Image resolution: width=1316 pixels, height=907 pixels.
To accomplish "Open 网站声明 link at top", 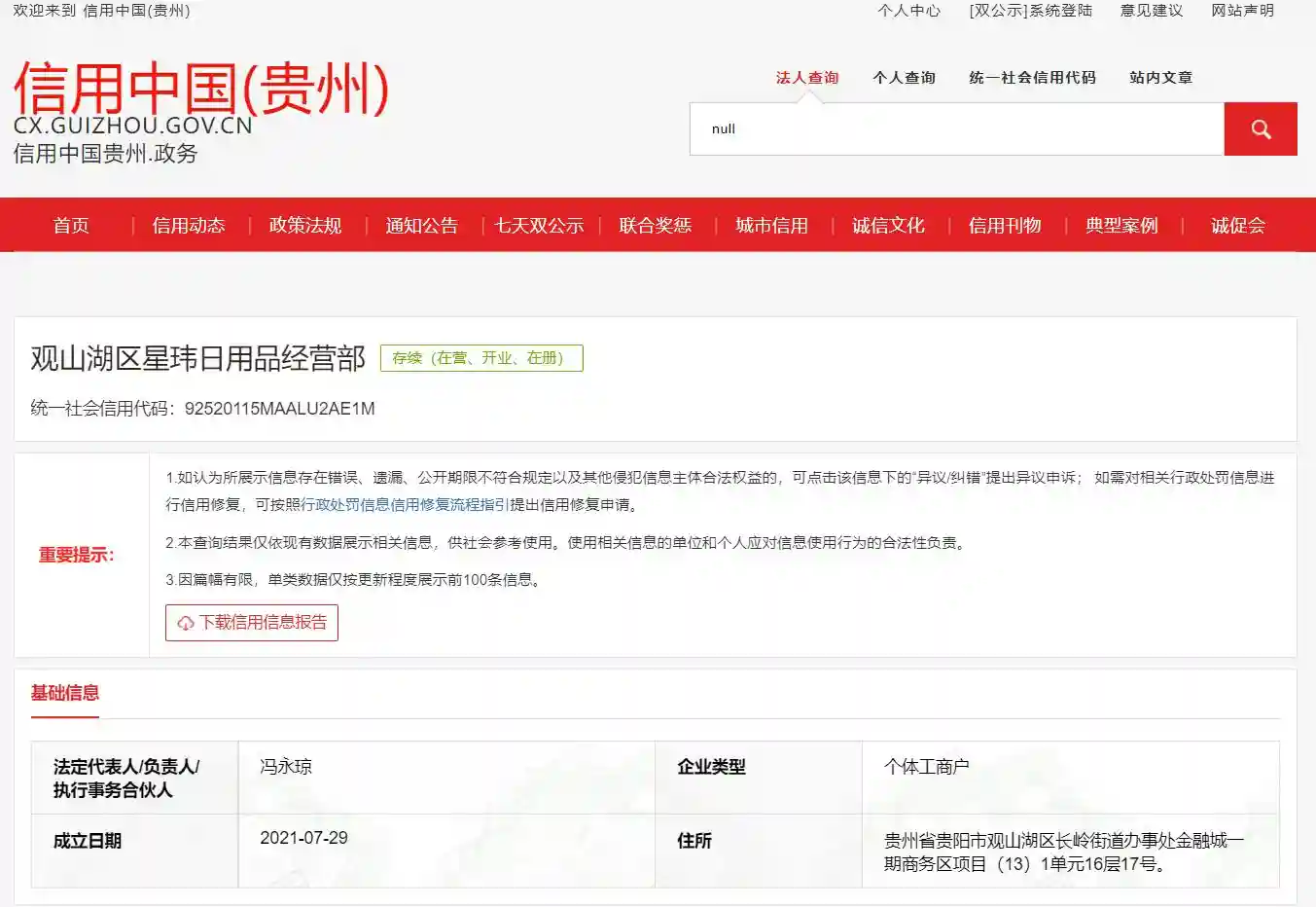I will point(1243,11).
